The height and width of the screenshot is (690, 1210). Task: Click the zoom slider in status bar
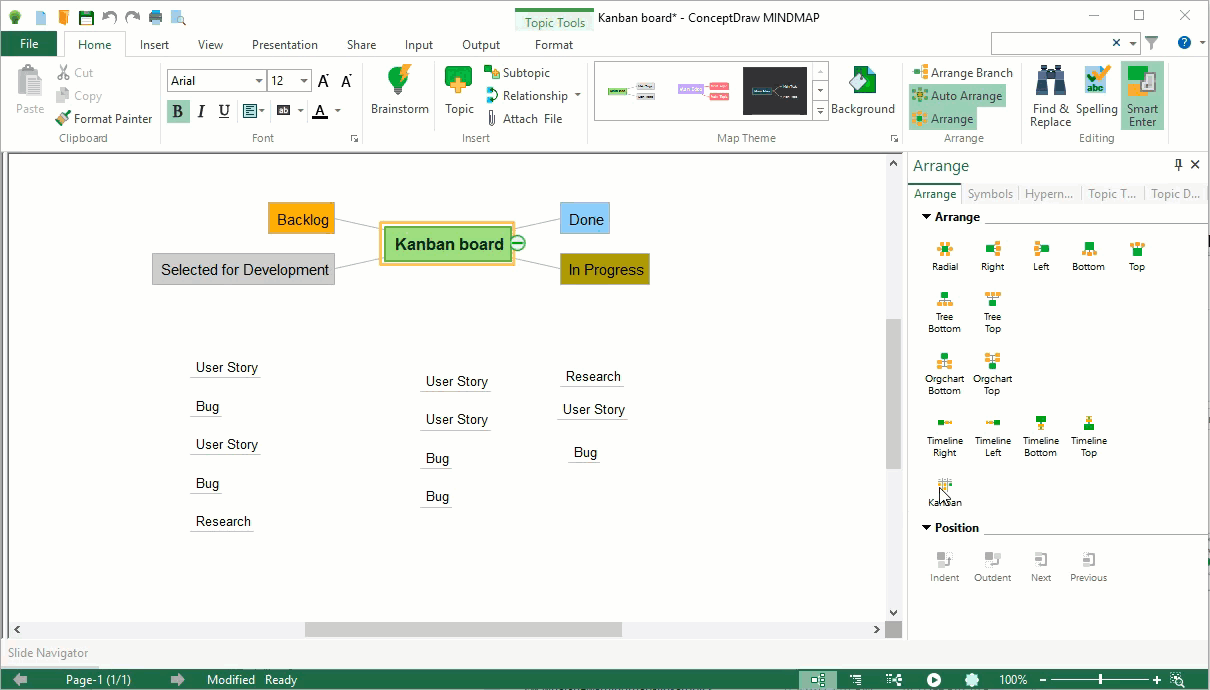coord(1100,680)
